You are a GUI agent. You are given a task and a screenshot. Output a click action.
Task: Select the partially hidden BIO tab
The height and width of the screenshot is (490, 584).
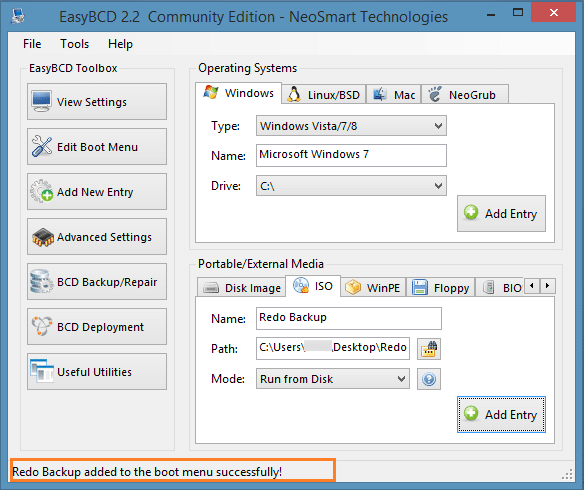tap(500, 287)
